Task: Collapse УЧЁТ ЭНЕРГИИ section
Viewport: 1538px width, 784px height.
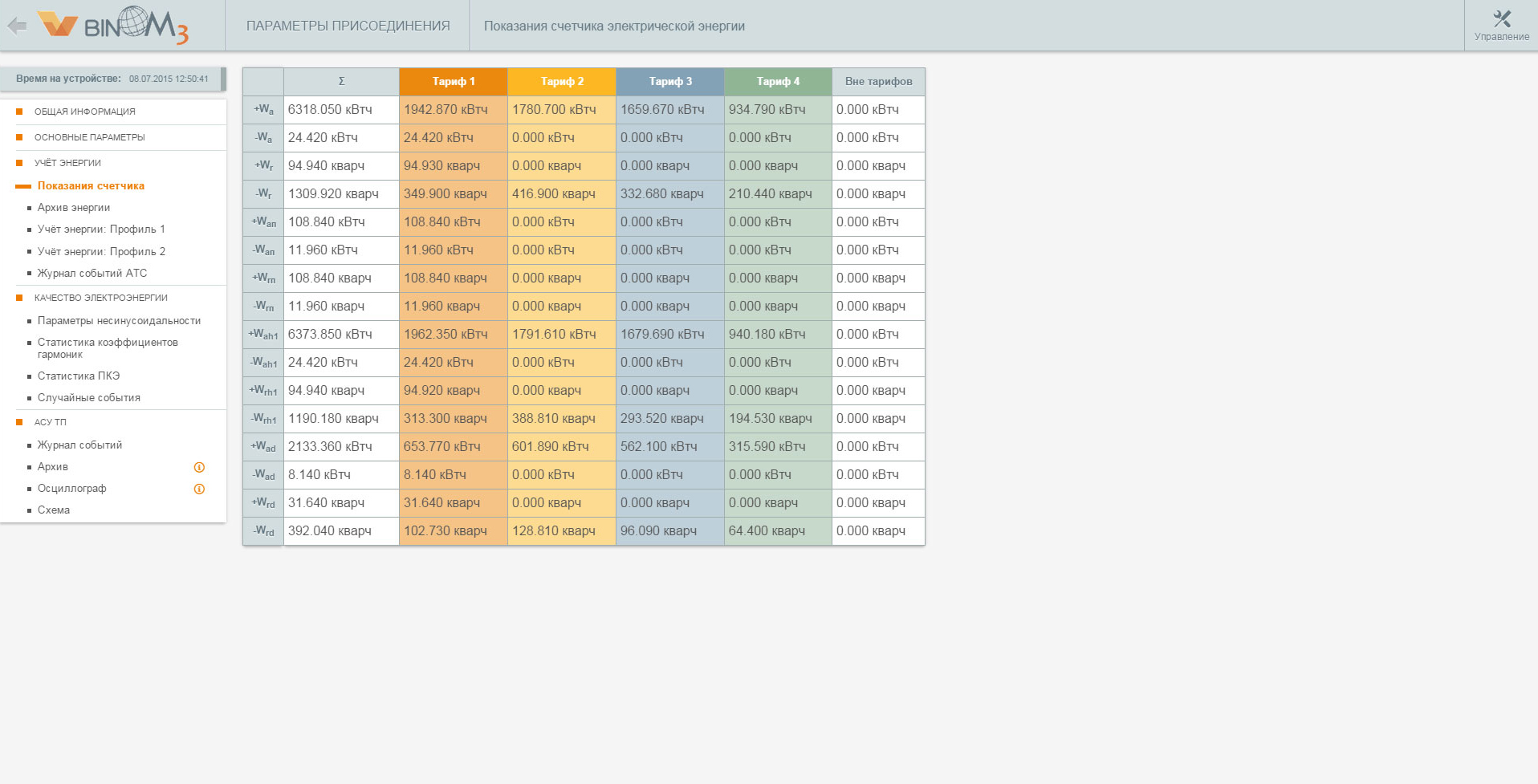Action: pos(67,163)
